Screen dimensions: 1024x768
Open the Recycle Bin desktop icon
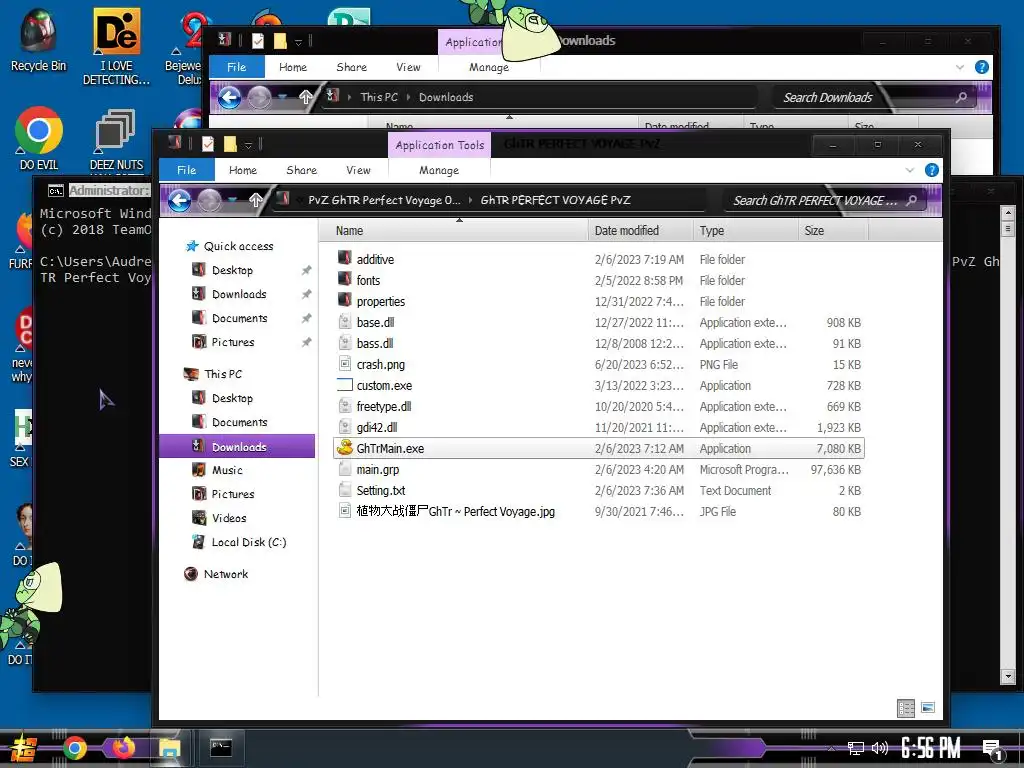point(38,40)
